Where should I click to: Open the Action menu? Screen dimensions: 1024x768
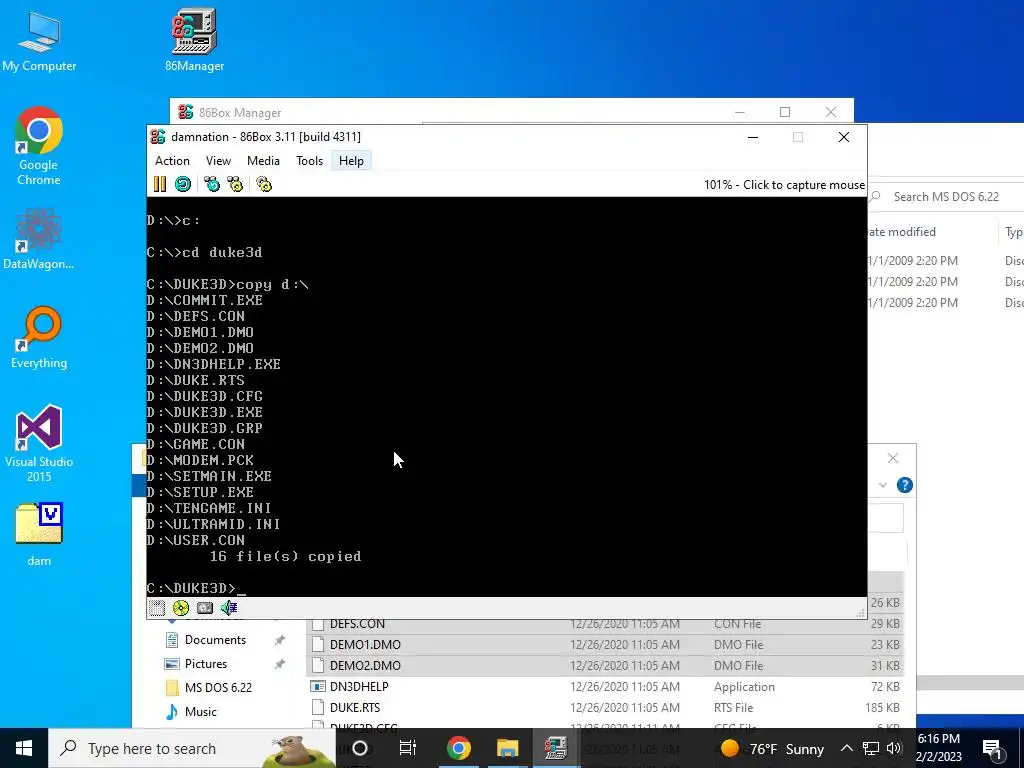[x=172, y=161]
